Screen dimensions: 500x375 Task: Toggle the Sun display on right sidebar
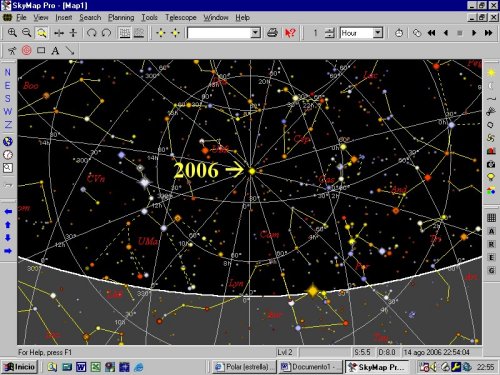pos(491,73)
